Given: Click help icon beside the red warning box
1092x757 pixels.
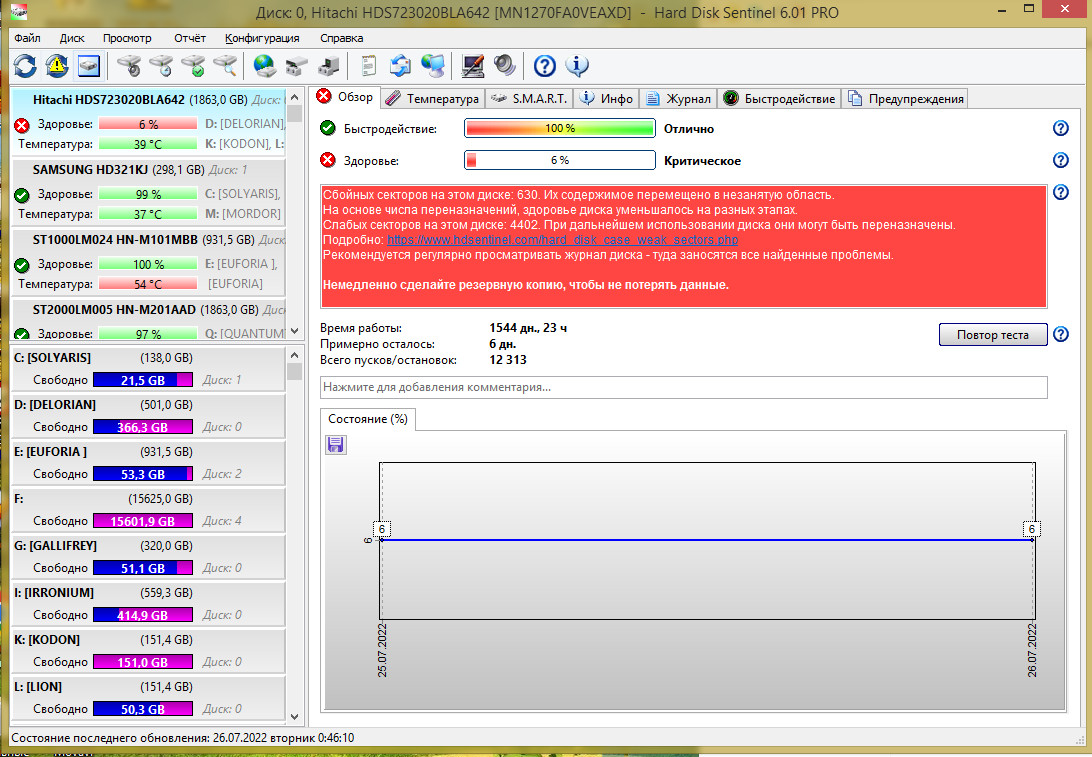Looking at the screenshot, I should 1060,192.
